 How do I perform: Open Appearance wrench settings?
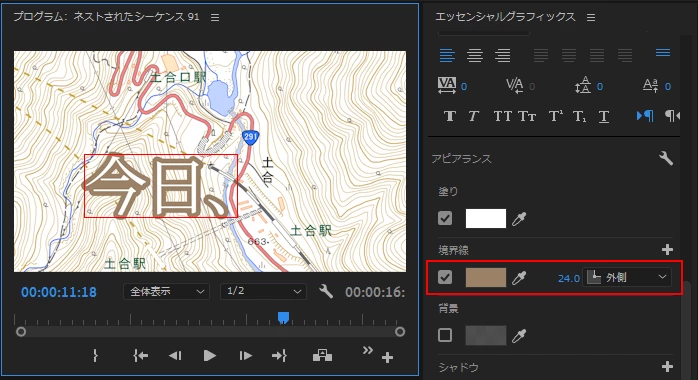coord(666,158)
